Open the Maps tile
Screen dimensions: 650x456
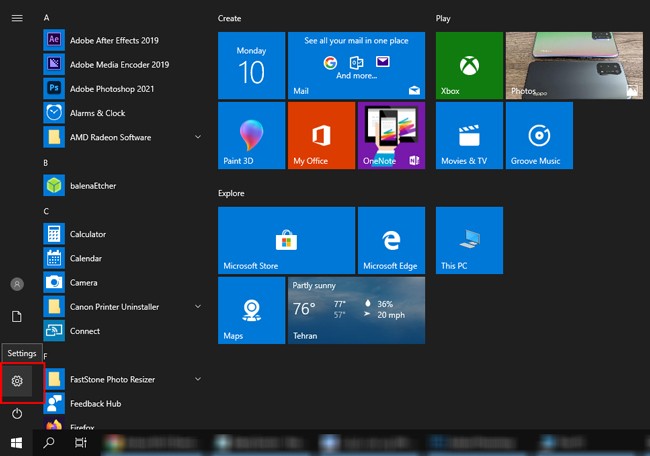tap(252, 310)
